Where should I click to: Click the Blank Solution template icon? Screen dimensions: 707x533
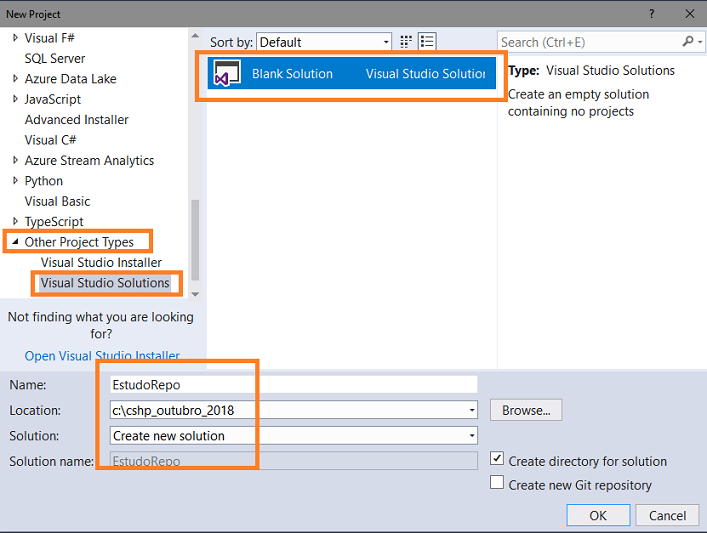point(227,73)
